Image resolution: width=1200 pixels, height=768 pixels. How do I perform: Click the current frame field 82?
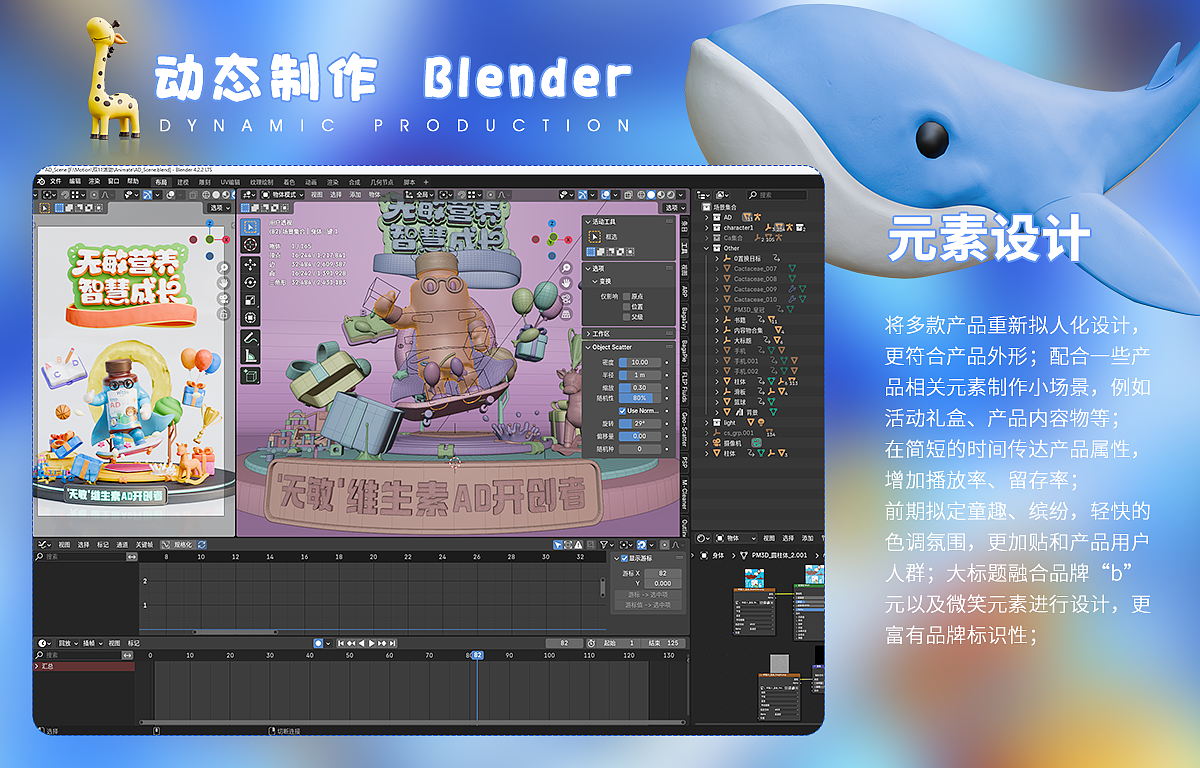pos(563,643)
